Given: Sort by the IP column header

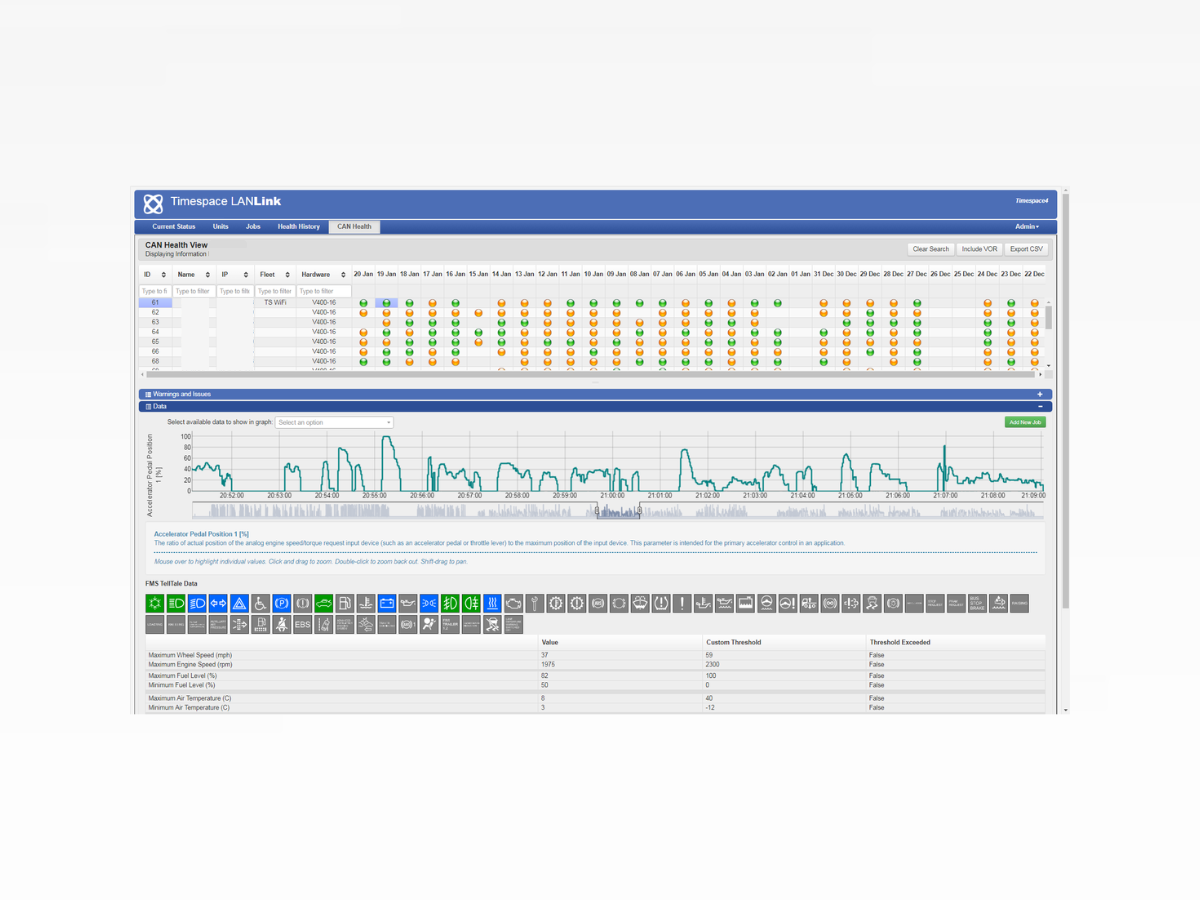Looking at the screenshot, I should [234, 274].
